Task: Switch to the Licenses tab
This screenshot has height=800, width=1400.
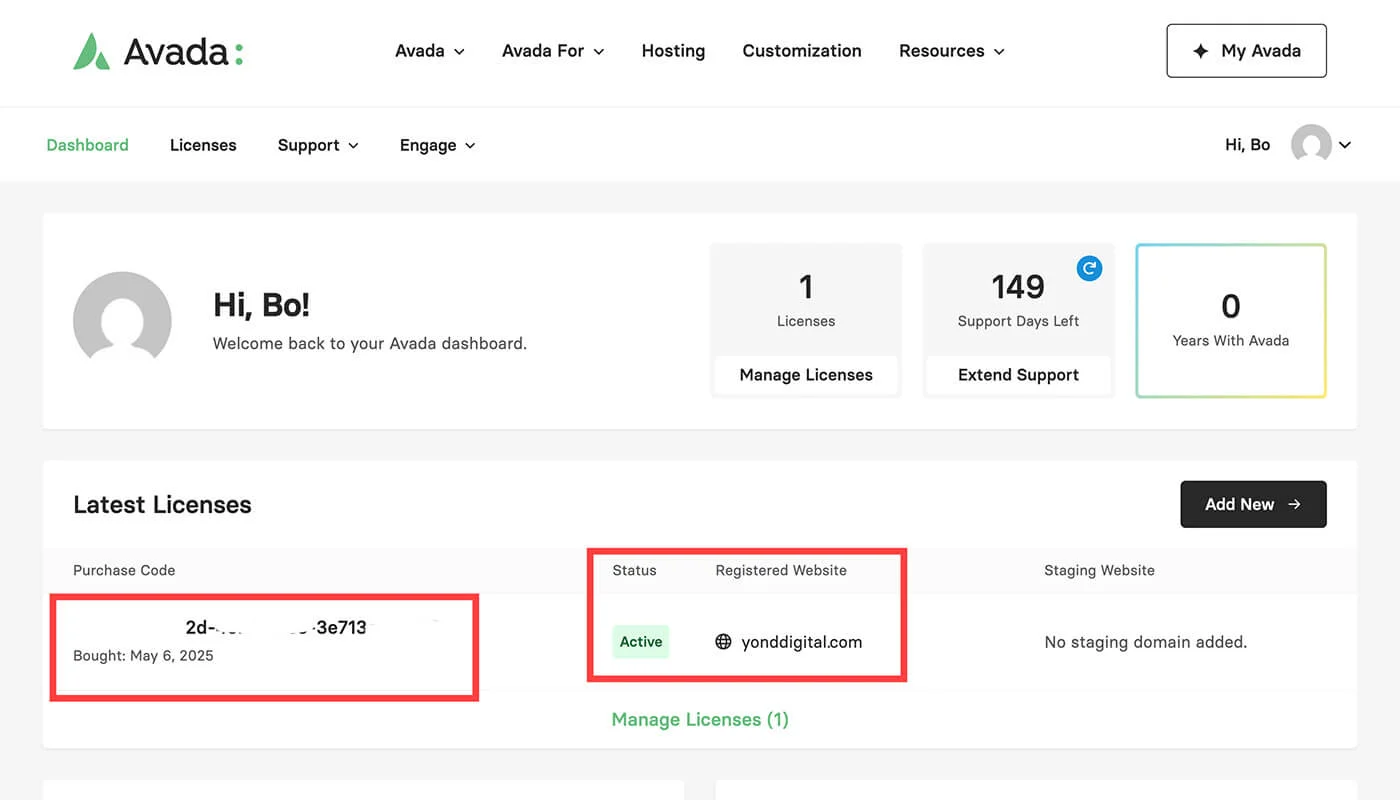Action: [203, 145]
